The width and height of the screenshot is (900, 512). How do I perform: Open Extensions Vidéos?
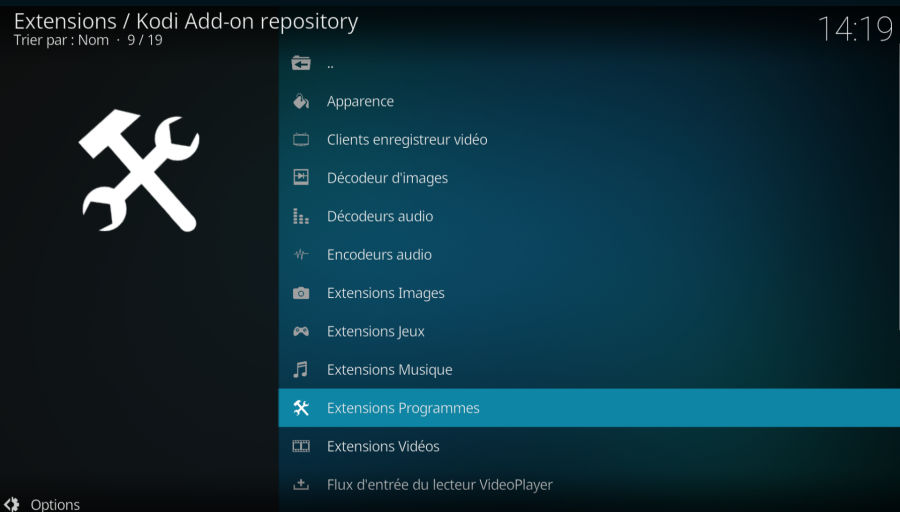pos(589,446)
